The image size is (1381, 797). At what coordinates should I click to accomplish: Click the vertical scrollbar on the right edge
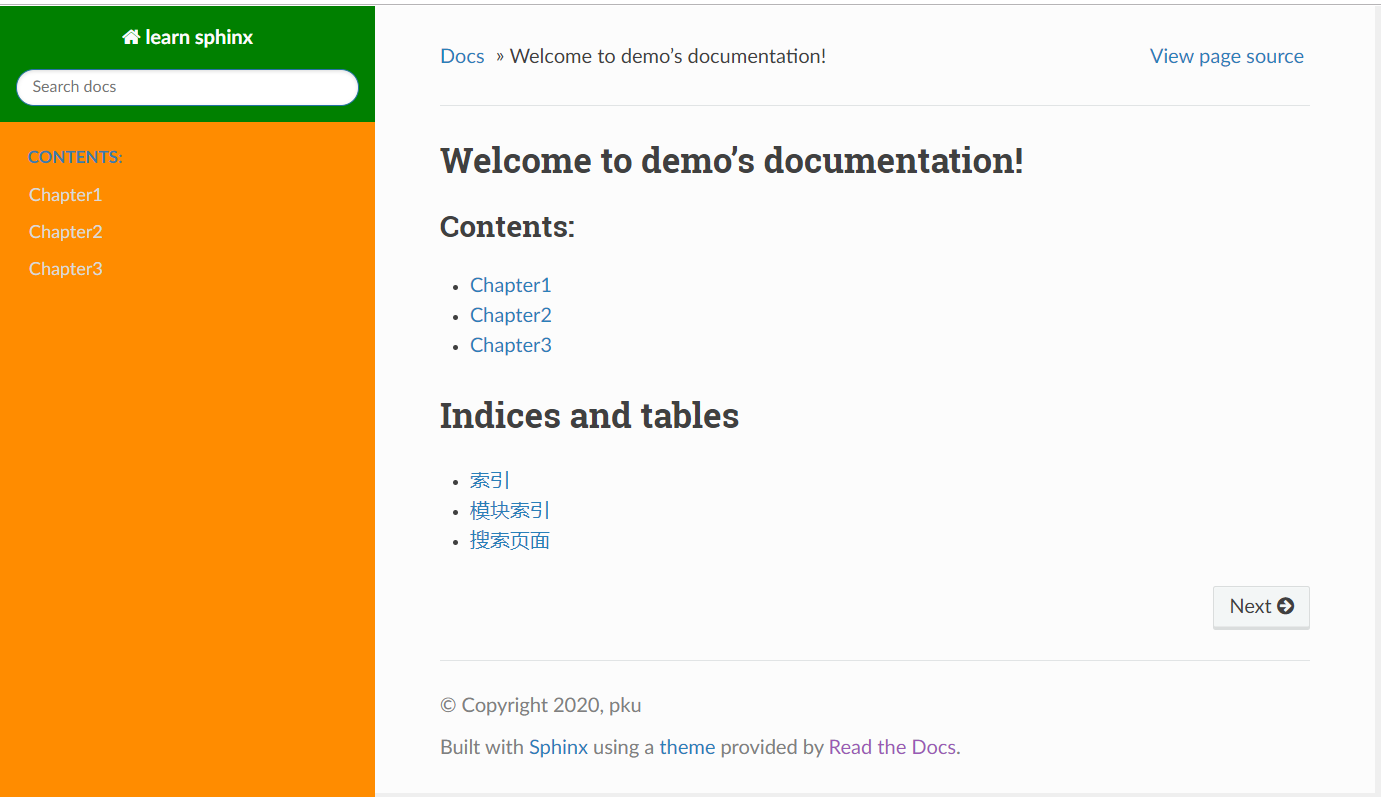pos(1377,400)
